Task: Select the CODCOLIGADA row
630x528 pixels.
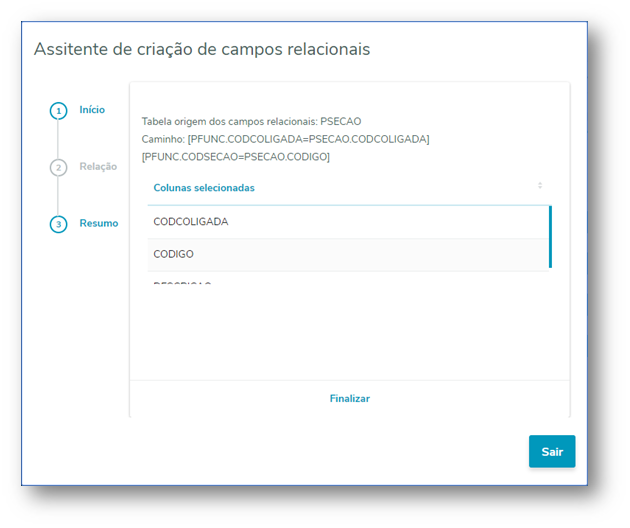Action: coord(191,222)
